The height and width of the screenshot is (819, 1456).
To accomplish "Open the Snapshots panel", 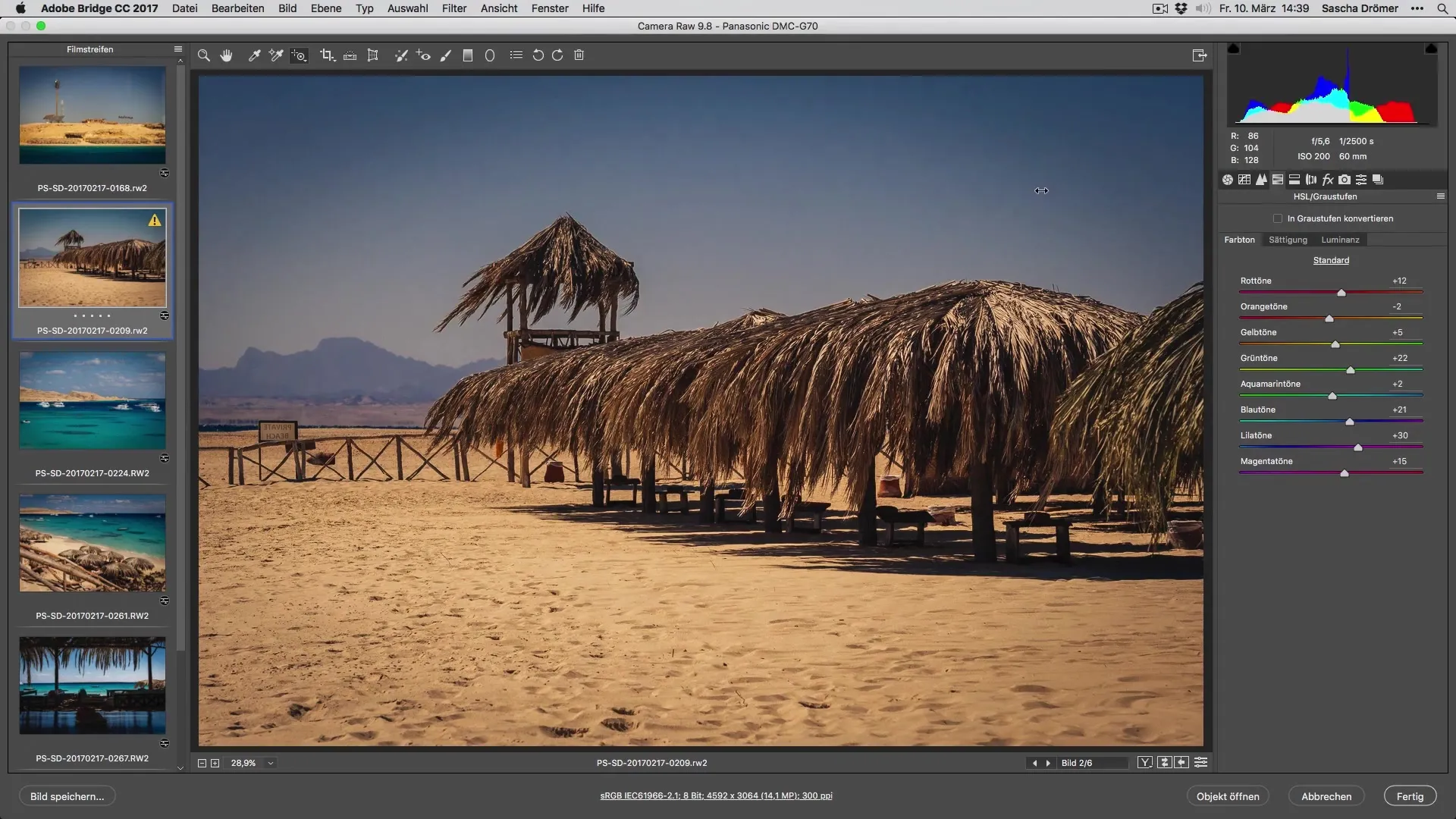I will pos(1378,180).
